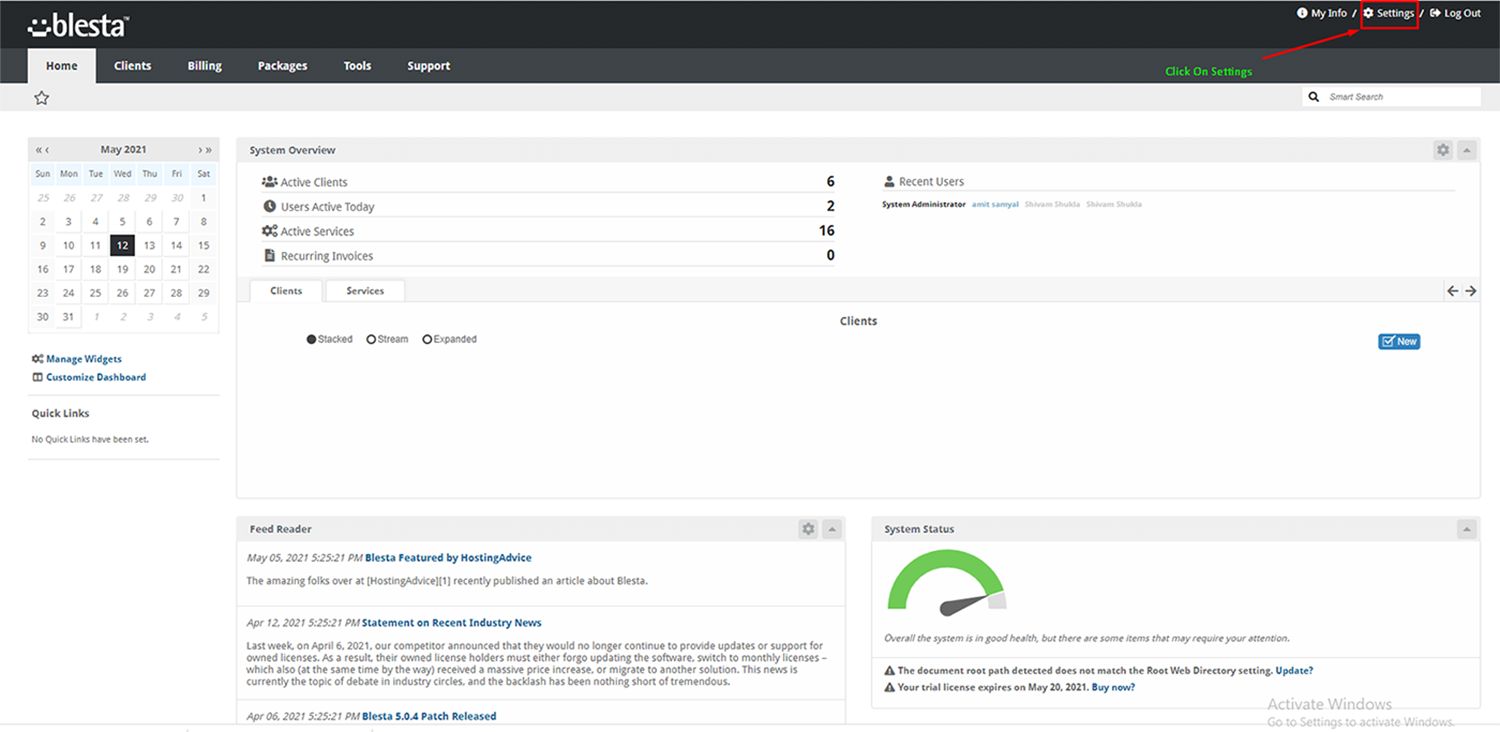Click System Administrator recent user
Viewport: 1500px width, 732px height.
[924, 204]
